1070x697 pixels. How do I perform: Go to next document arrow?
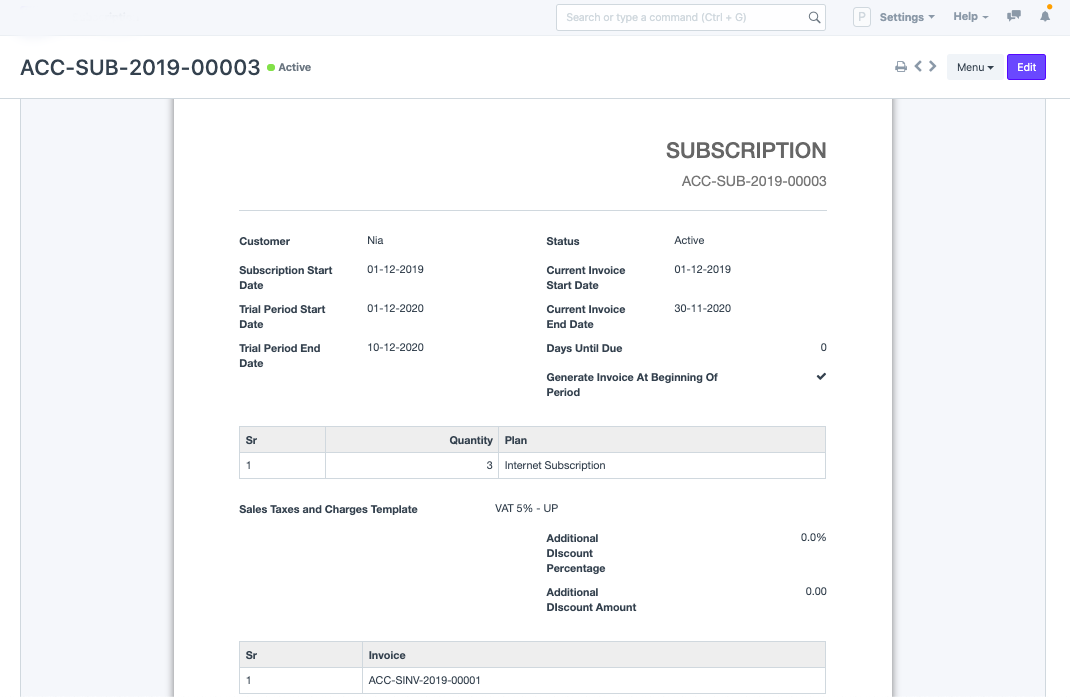(933, 67)
